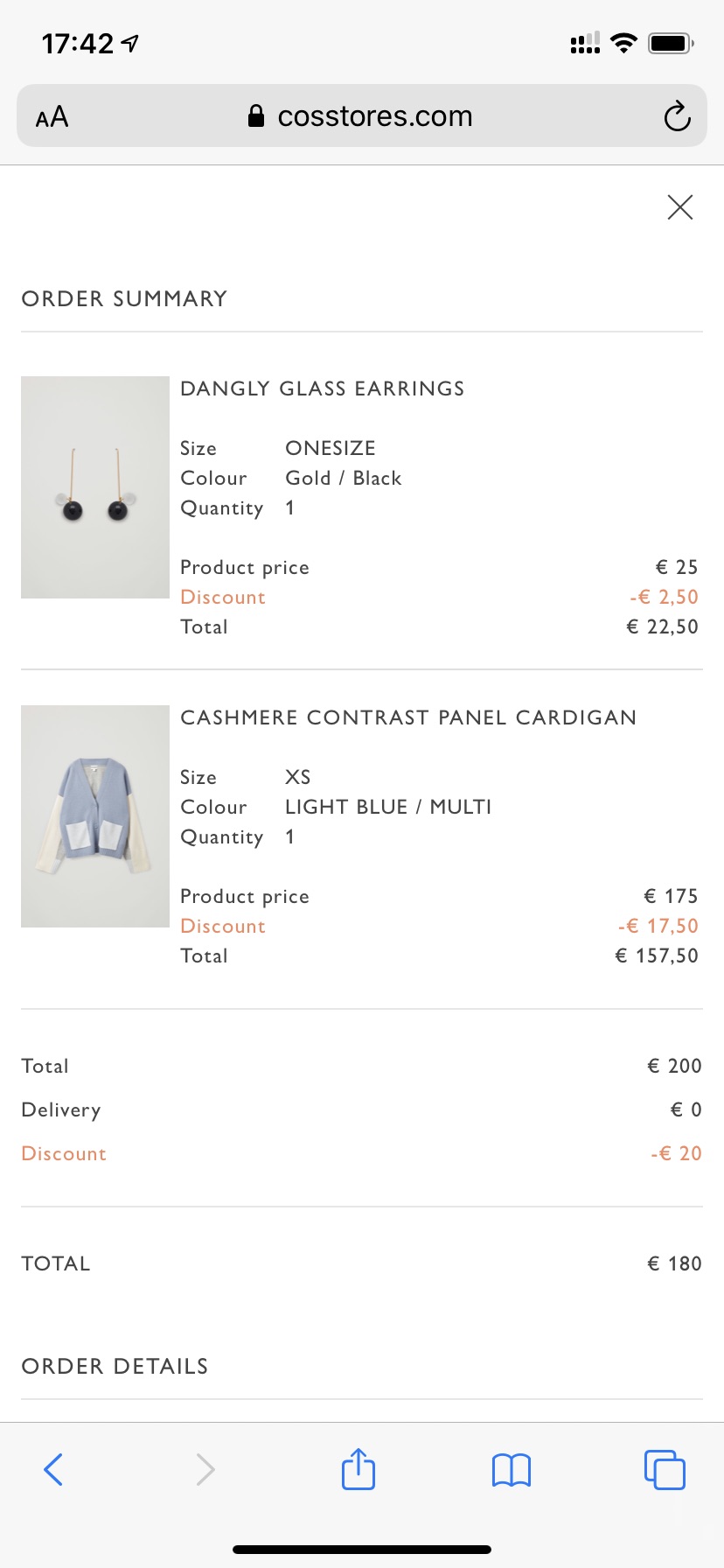
Task: Tap the Order Summary heading
Action: click(x=124, y=298)
